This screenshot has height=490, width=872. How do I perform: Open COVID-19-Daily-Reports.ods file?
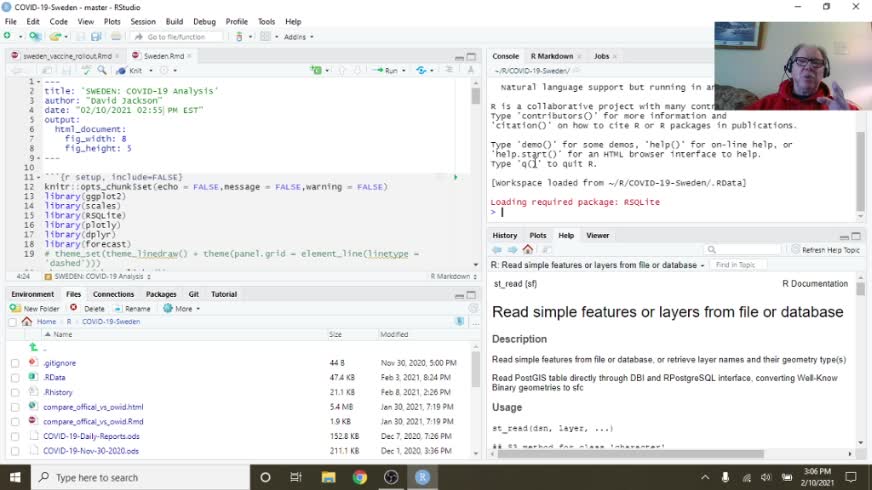point(91,437)
